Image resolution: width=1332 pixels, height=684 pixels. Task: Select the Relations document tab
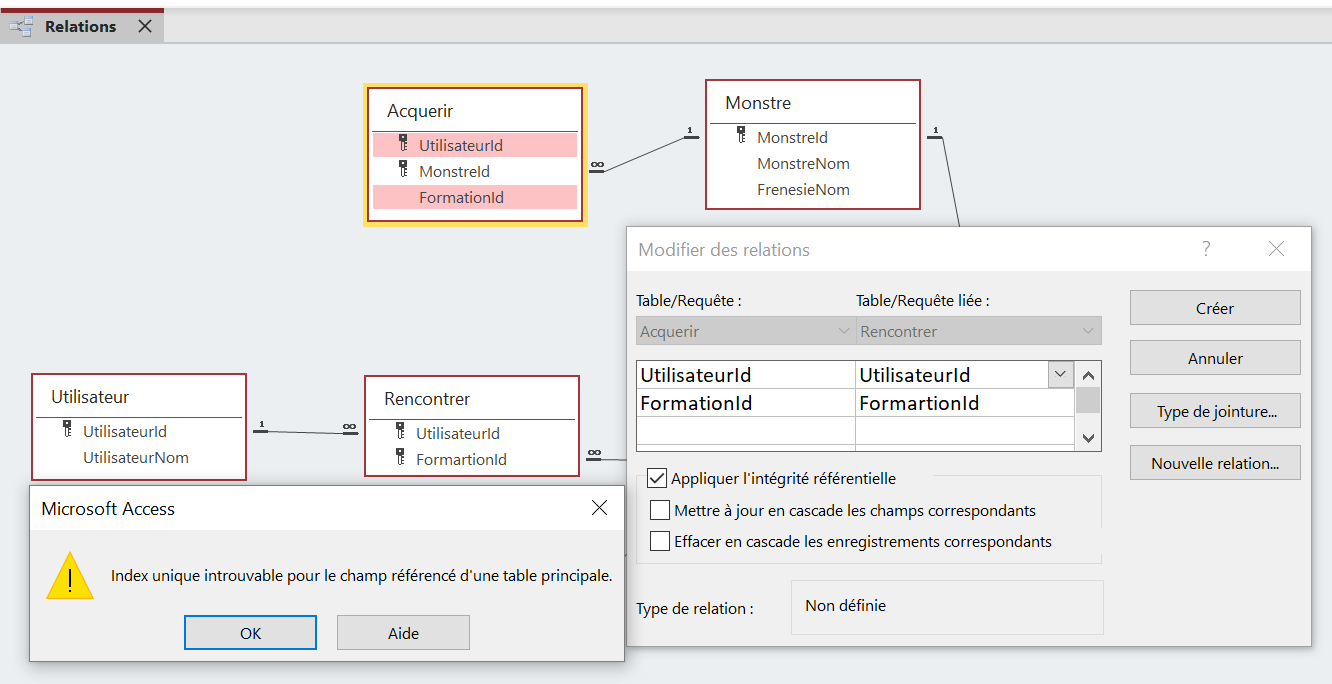pyautogui.click(x=81, y=27)
